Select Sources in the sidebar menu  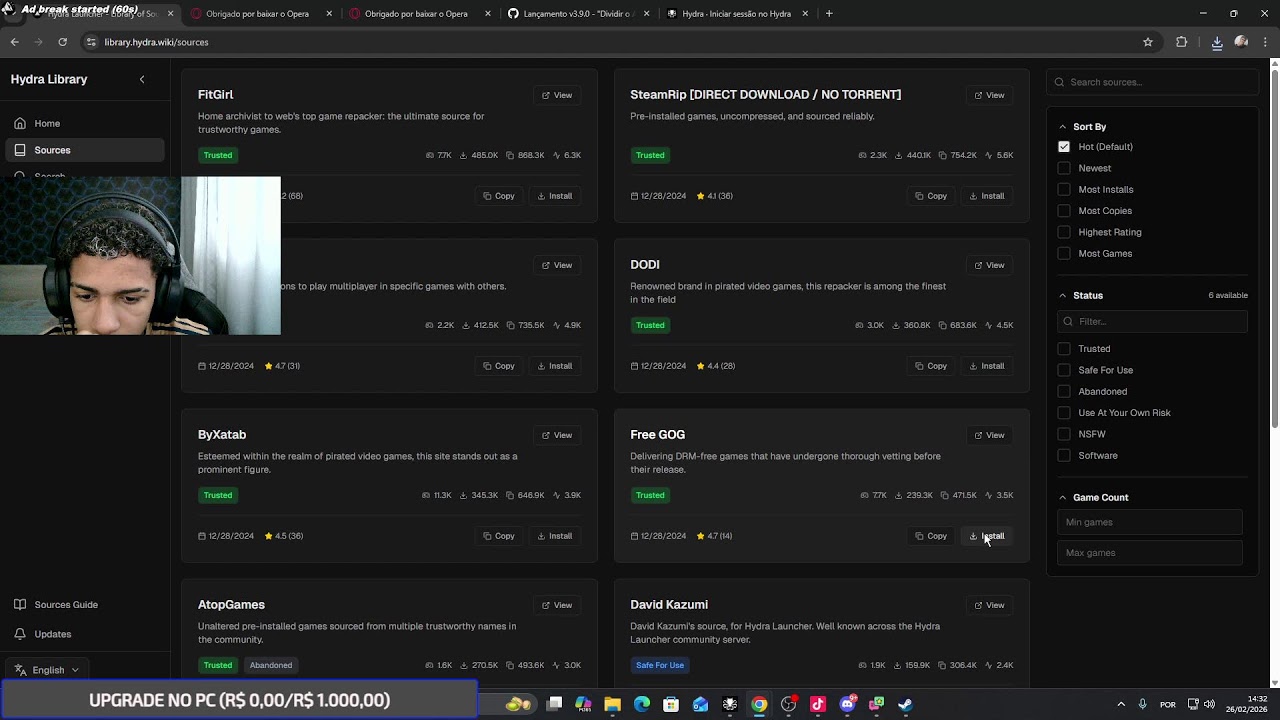(x=85, y=150)
